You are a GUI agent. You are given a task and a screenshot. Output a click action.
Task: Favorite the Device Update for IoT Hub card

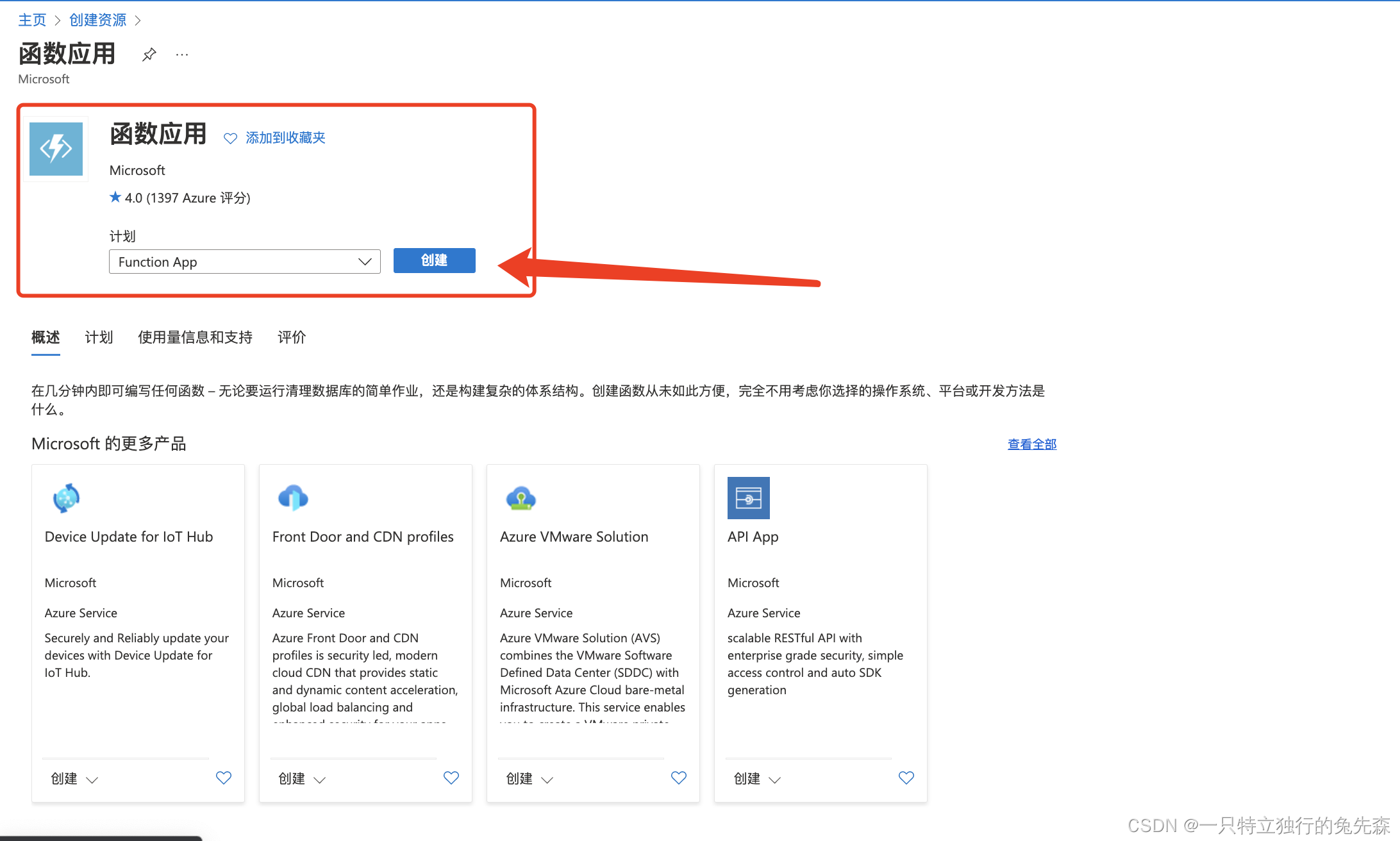click(x=224, y=778)
